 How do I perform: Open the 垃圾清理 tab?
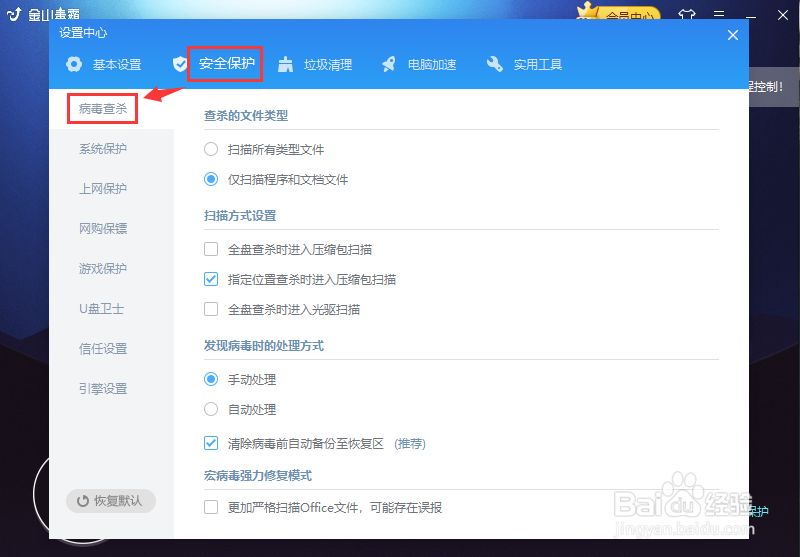(328, 65)
